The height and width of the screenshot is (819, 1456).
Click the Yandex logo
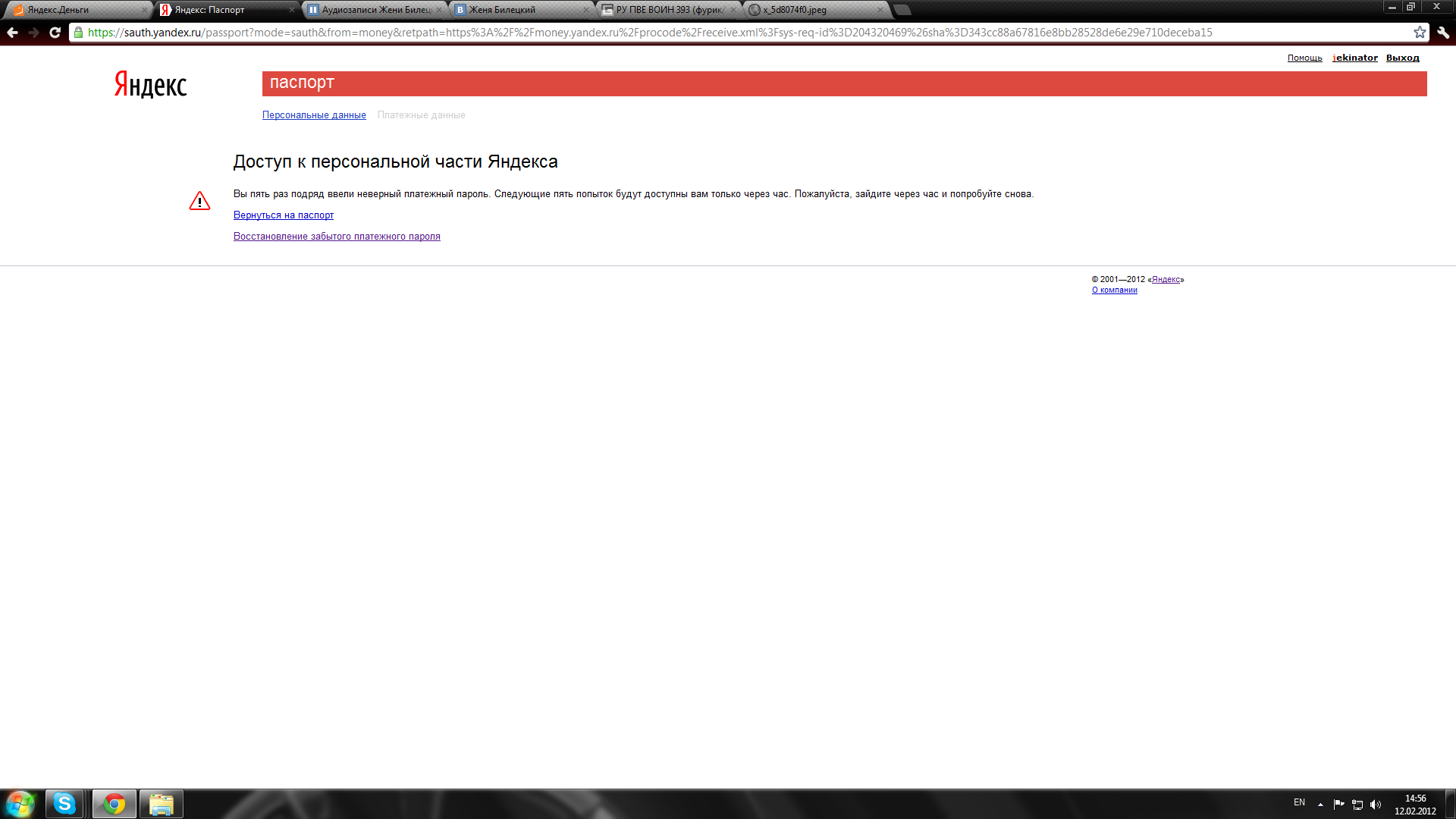[x=151, y=84]
